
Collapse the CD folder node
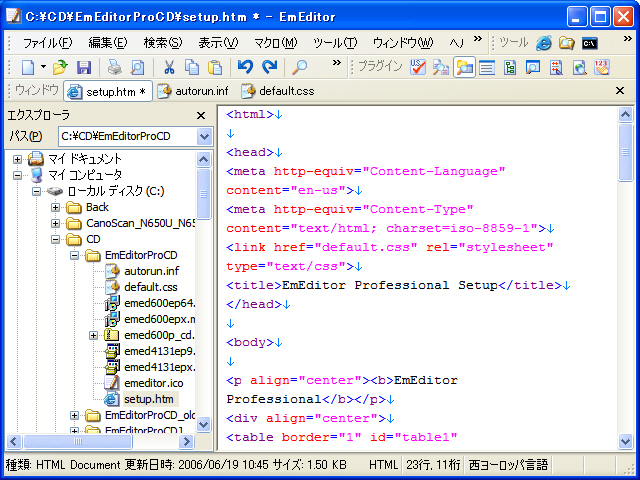(x=55, y=239)
